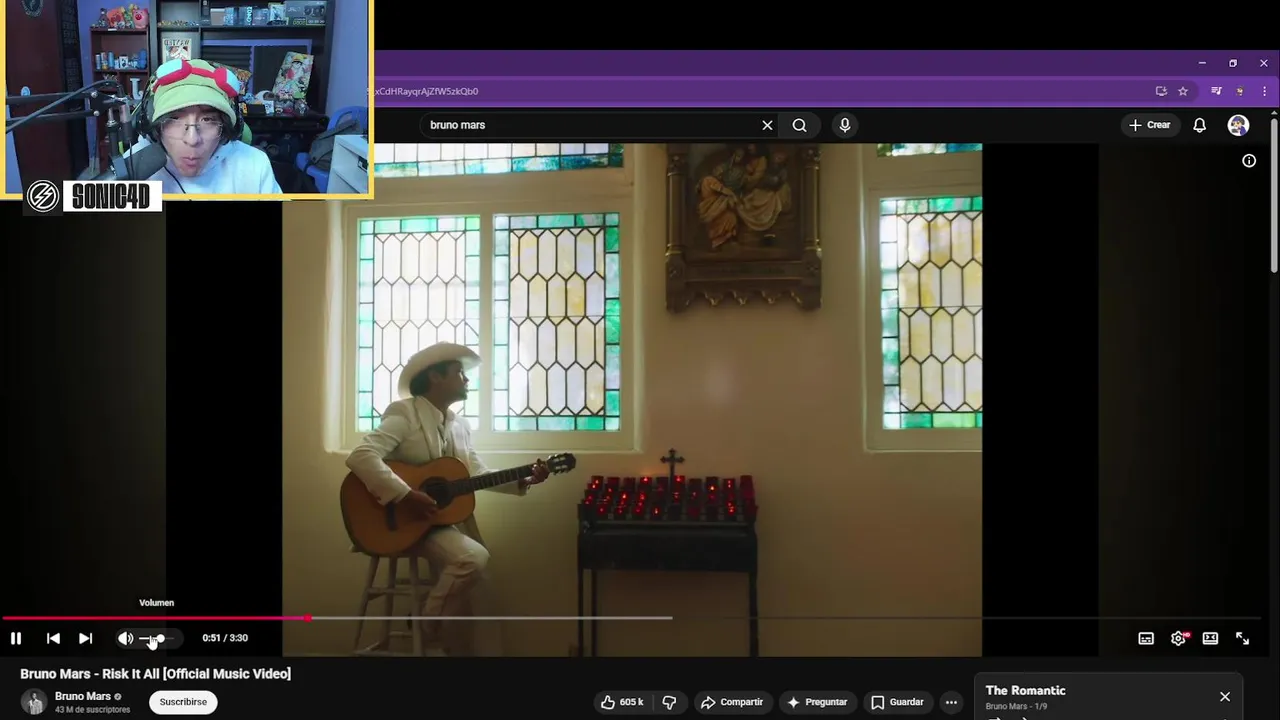Click the '0:51 / 3:30' time display
This screenshot has width=1280, height=720.
pos(225,638)
